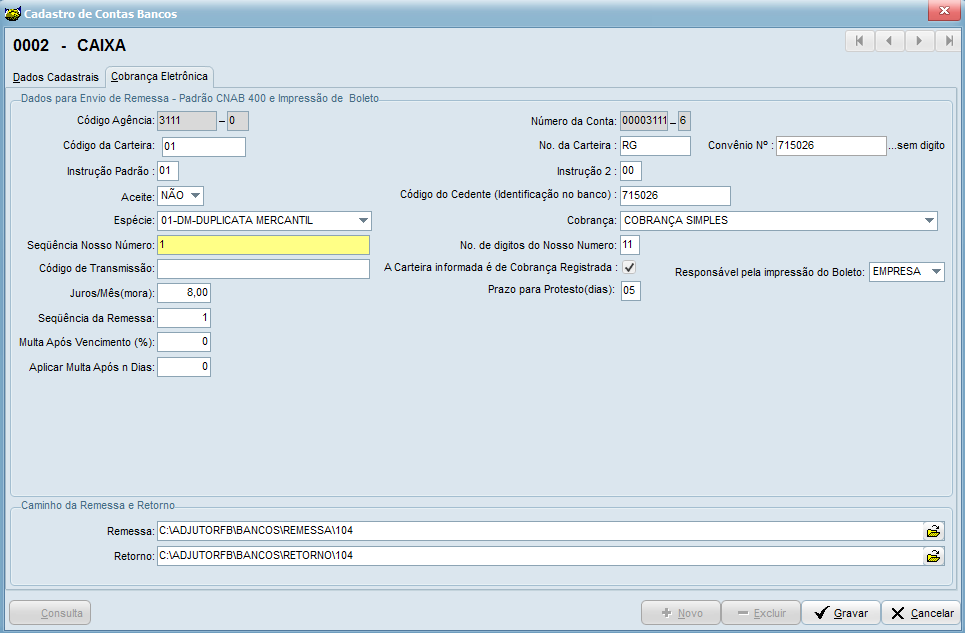
Task: Click Aplicar Multa Após n Dias field
Action: pyautogui.click(x=184, y=367)
